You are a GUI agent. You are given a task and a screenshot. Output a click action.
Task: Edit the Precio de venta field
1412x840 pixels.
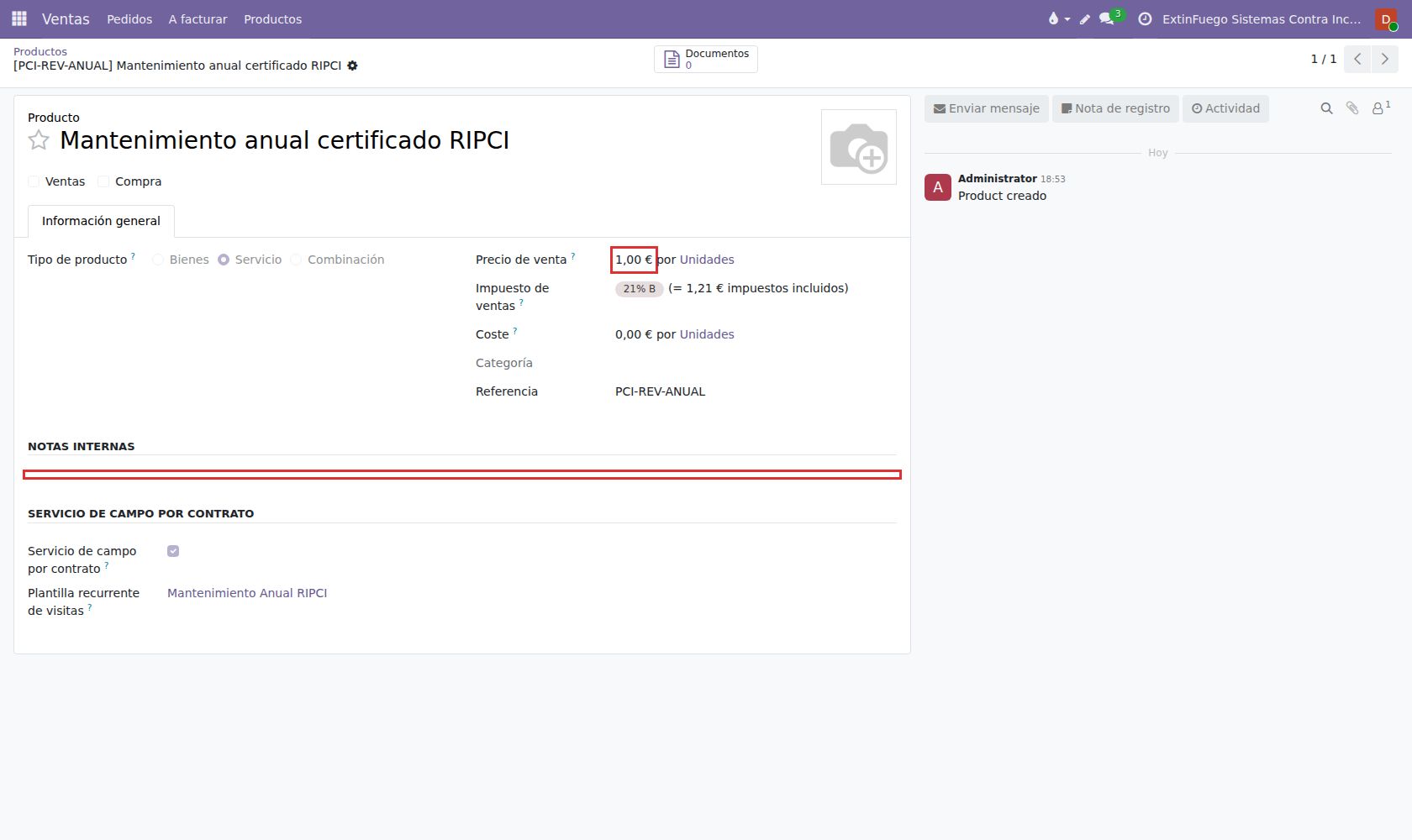[634, 260]
